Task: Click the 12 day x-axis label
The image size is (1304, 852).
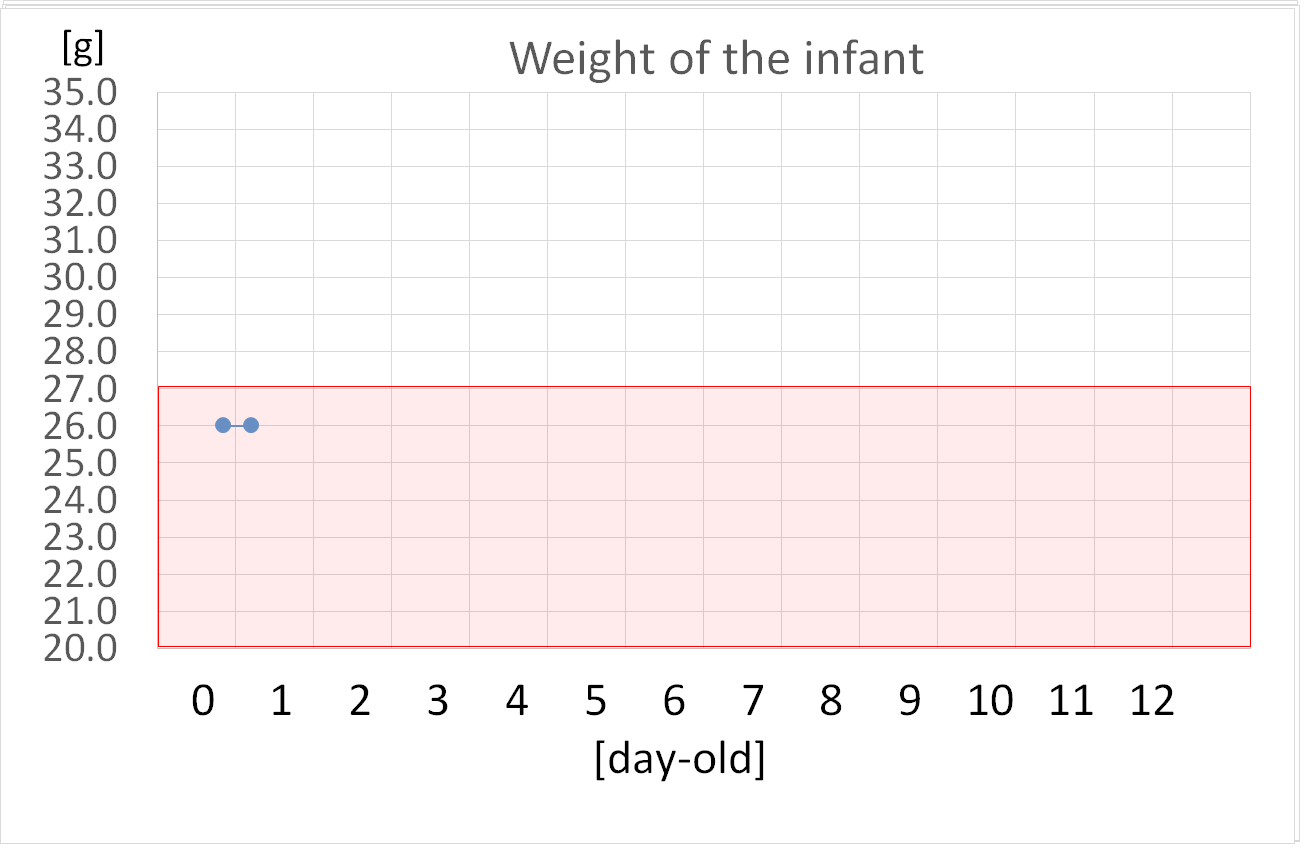Action: [x=1151, y=702]
